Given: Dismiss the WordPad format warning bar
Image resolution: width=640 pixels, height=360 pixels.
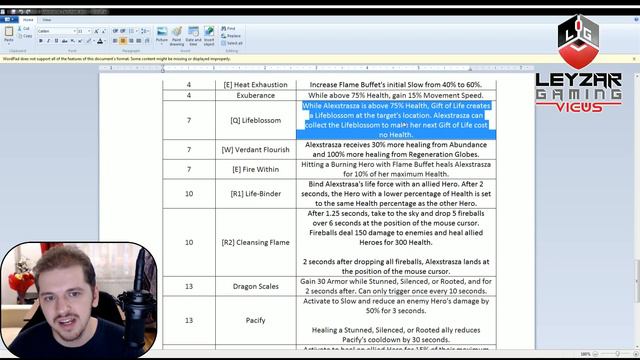Looking at the screenshot, I should 634,59.
